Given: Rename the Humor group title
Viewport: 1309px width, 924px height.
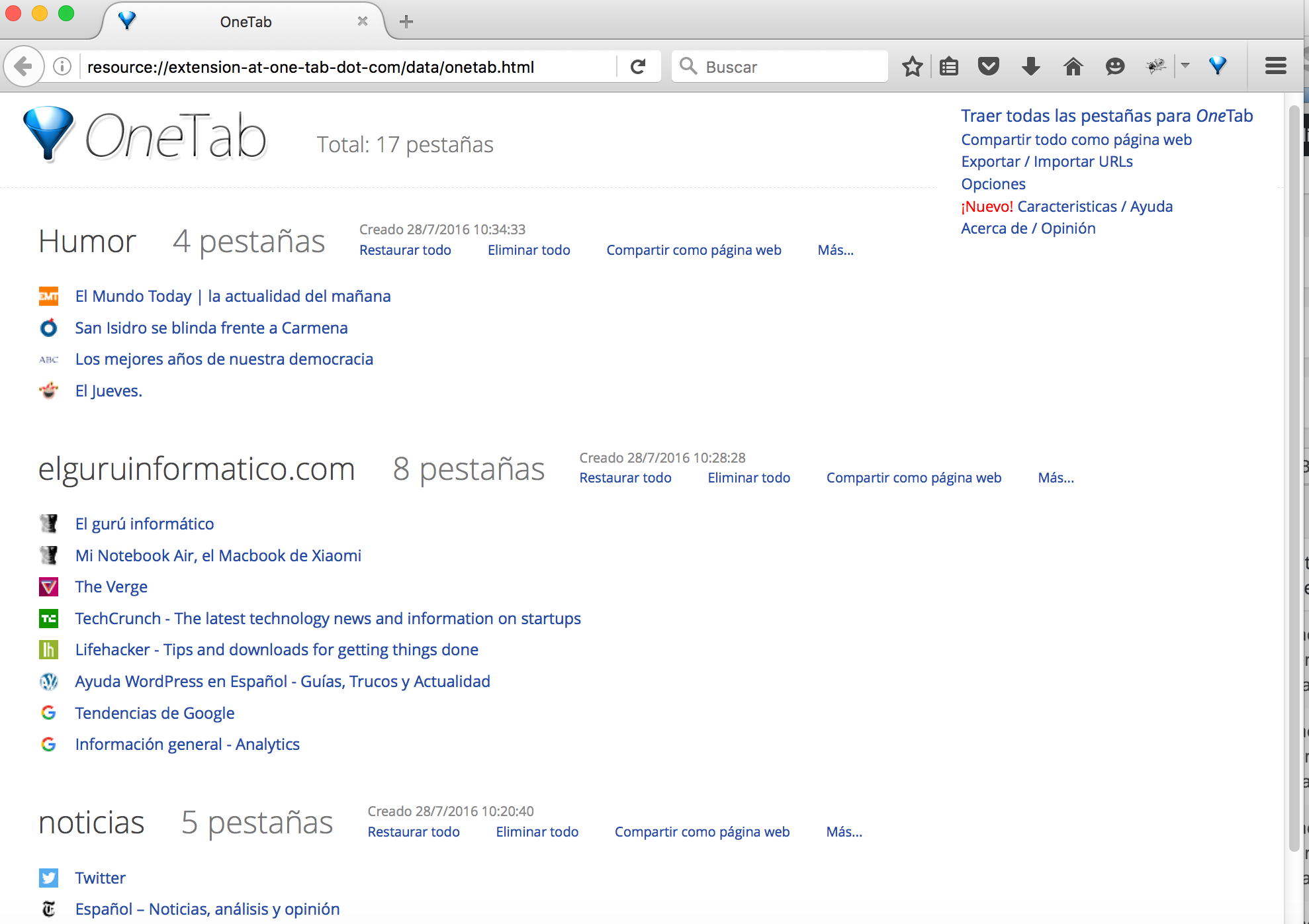Looking at the screenshot, I should tap(87, 241).
